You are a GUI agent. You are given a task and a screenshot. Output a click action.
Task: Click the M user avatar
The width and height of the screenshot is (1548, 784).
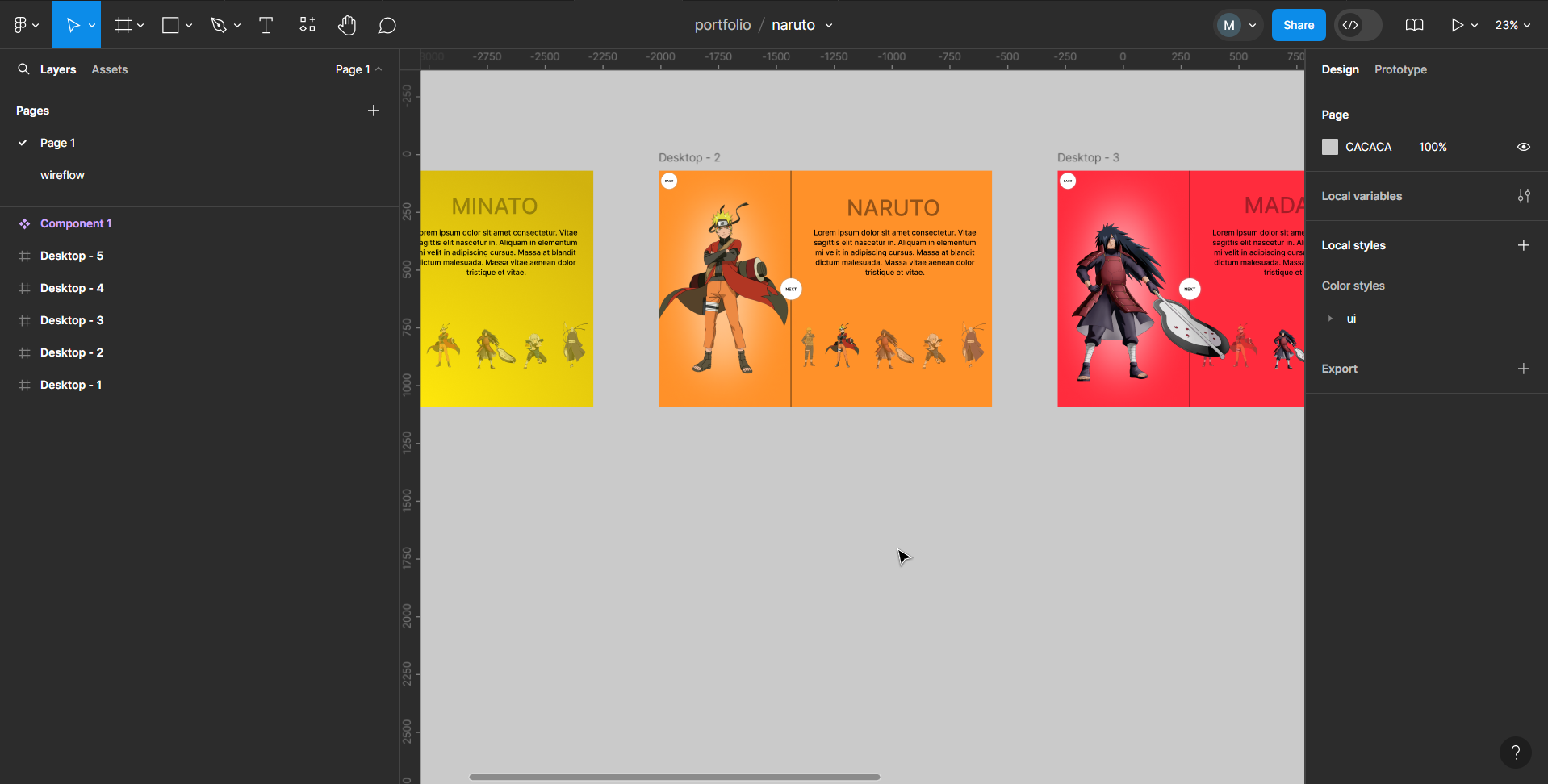pyautogui.click(x=1229, y=25)
